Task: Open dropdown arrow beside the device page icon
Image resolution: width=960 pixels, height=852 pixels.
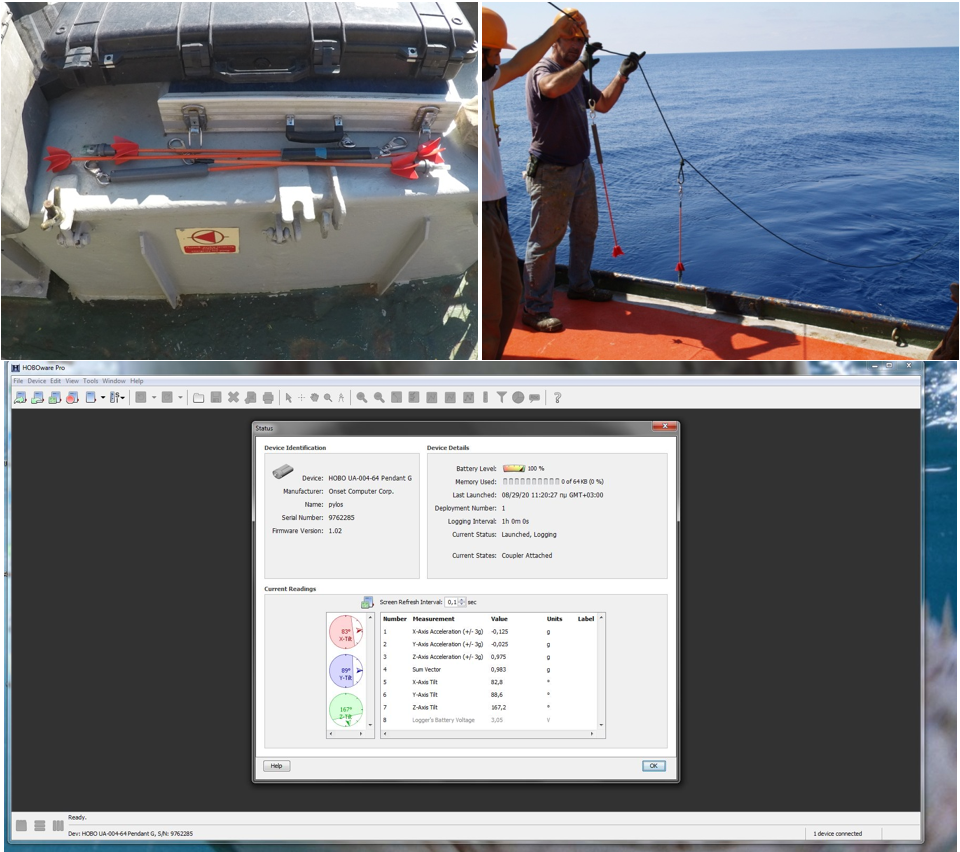Action: point(103,398)
